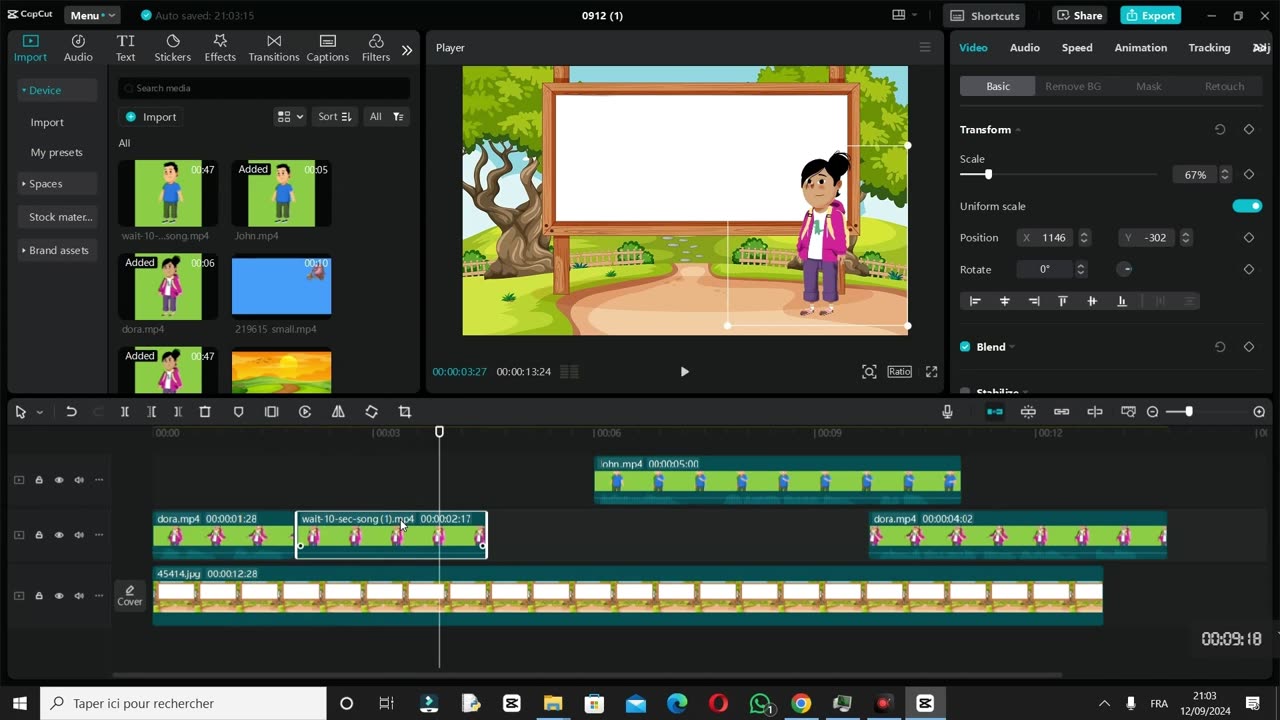The height and width of the screenshot is (720, 1280).
Task: Click the Delete right split icon
Action: 178,412
